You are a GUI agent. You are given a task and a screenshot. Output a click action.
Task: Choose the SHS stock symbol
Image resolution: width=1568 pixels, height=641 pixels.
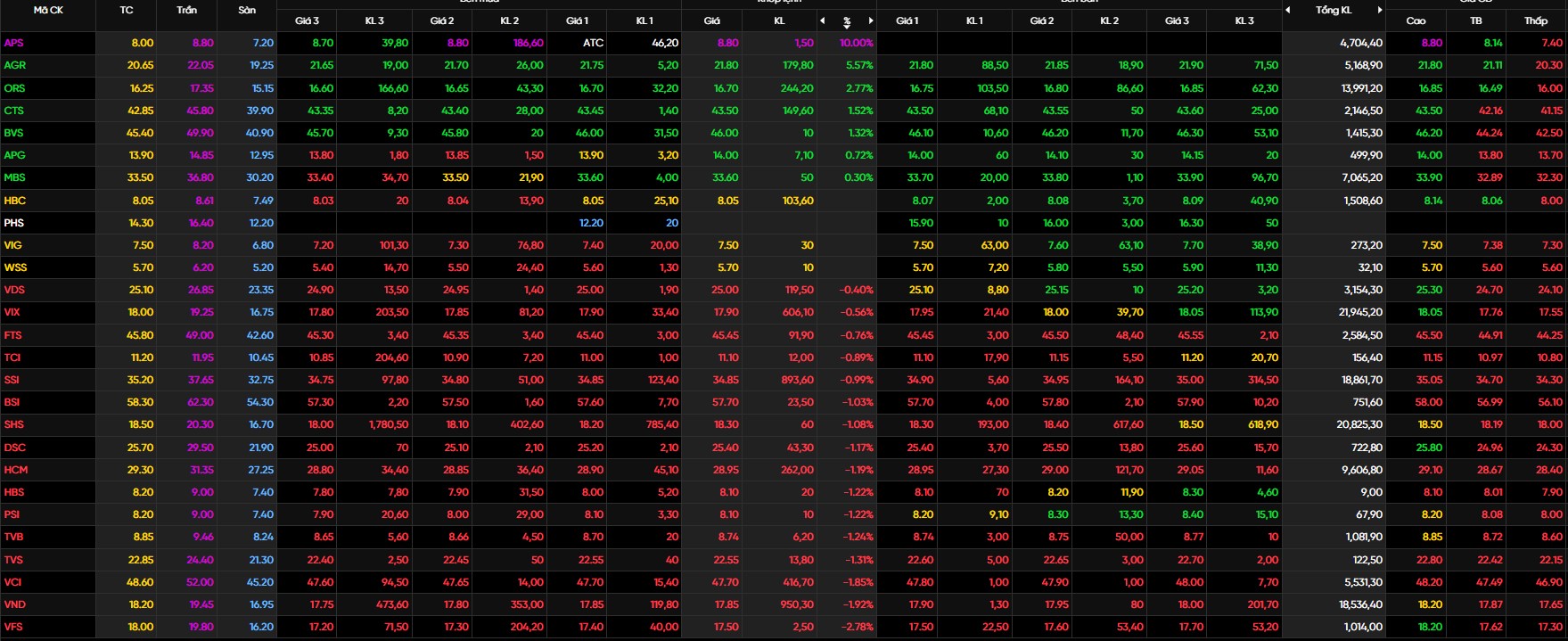pos(13,424)
